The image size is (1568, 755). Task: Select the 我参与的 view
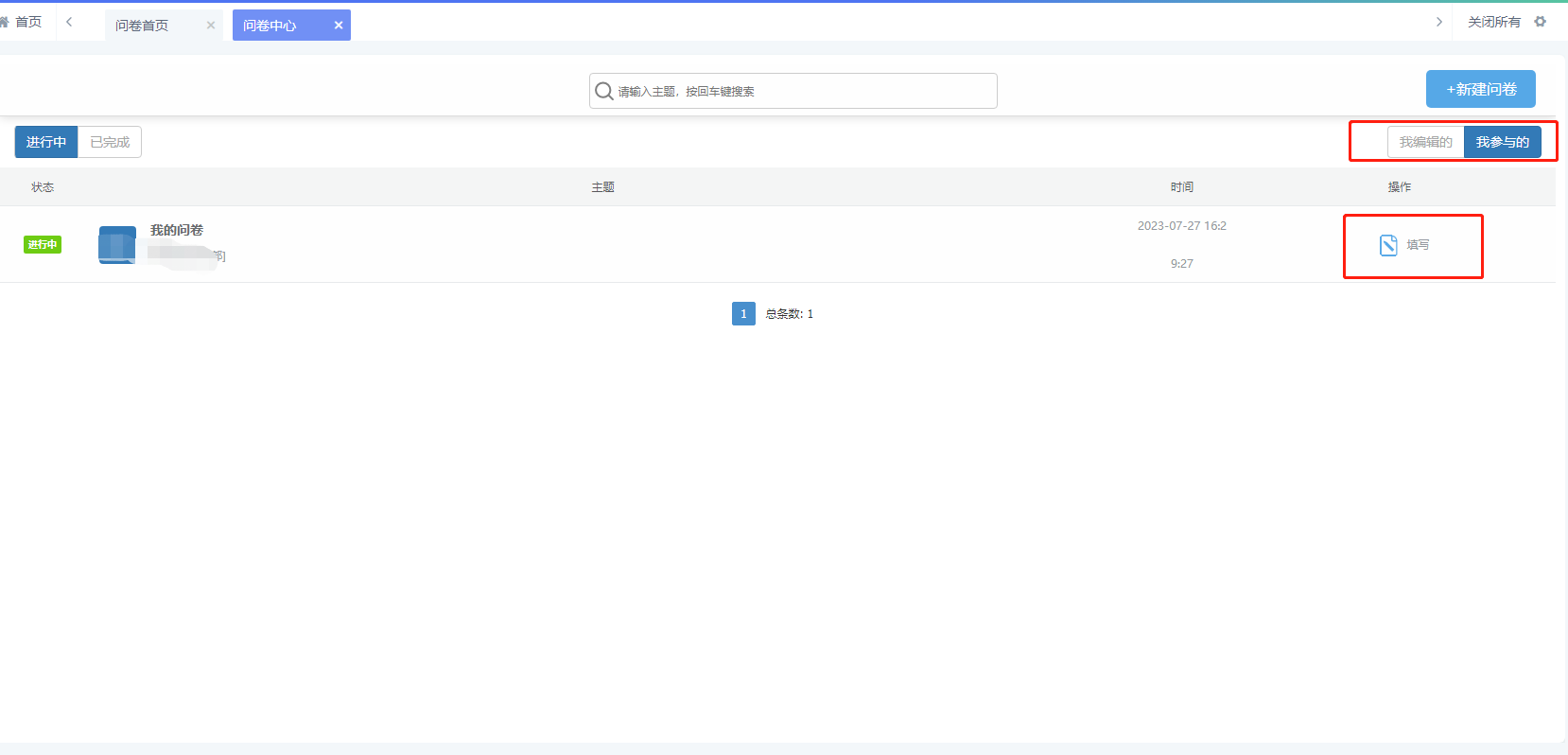[x=1502, y=142]
